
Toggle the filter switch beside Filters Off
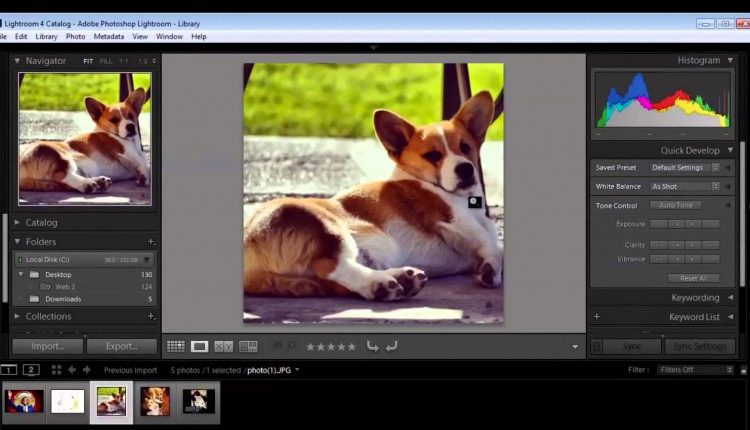coord(743,370)
